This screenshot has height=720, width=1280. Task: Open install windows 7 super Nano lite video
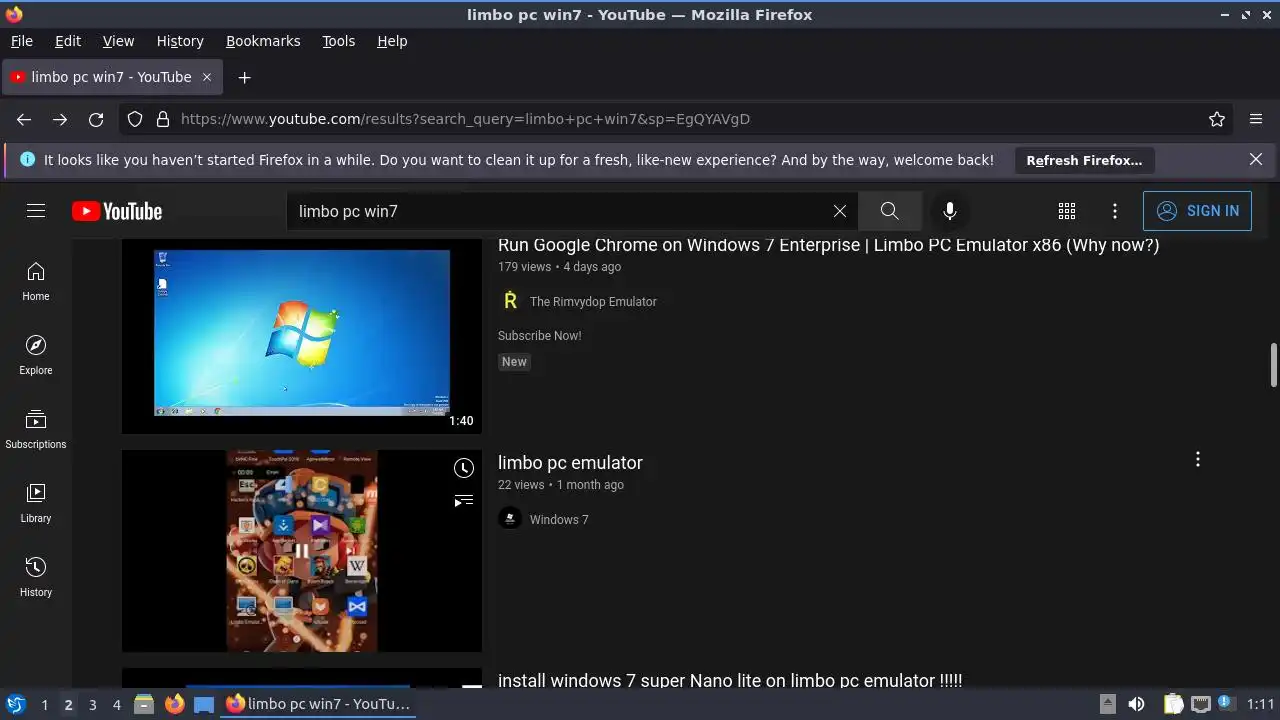(730, 681)
